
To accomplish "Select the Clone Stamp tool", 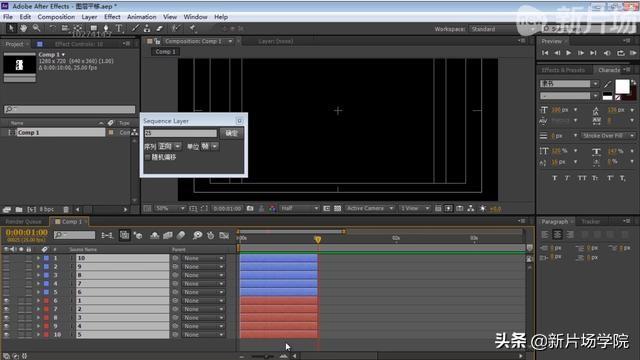I will pyautogui.click(x=147, y=28).
